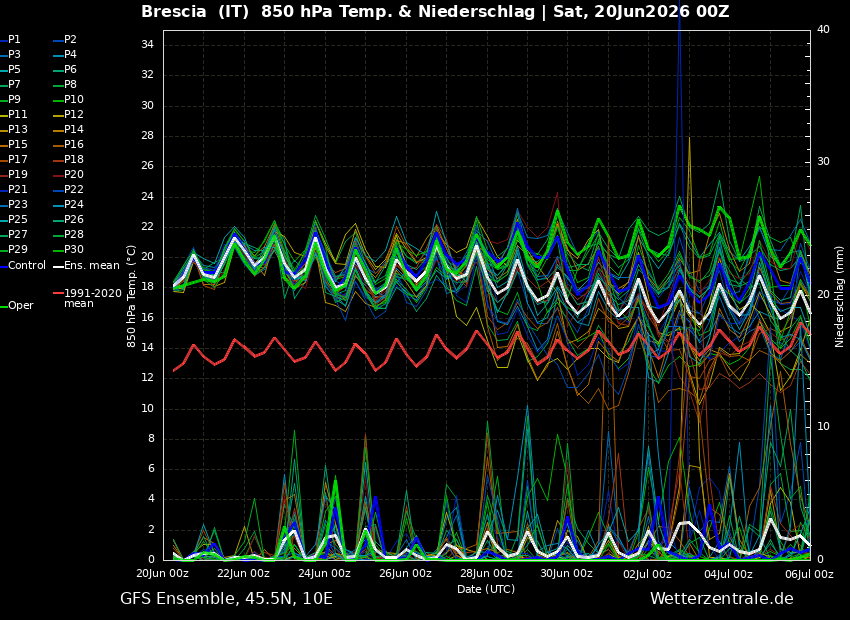Screen dimensions: 850x620
Task: Click the "02Jul 00z" x-axis date label
Action: 647,574
